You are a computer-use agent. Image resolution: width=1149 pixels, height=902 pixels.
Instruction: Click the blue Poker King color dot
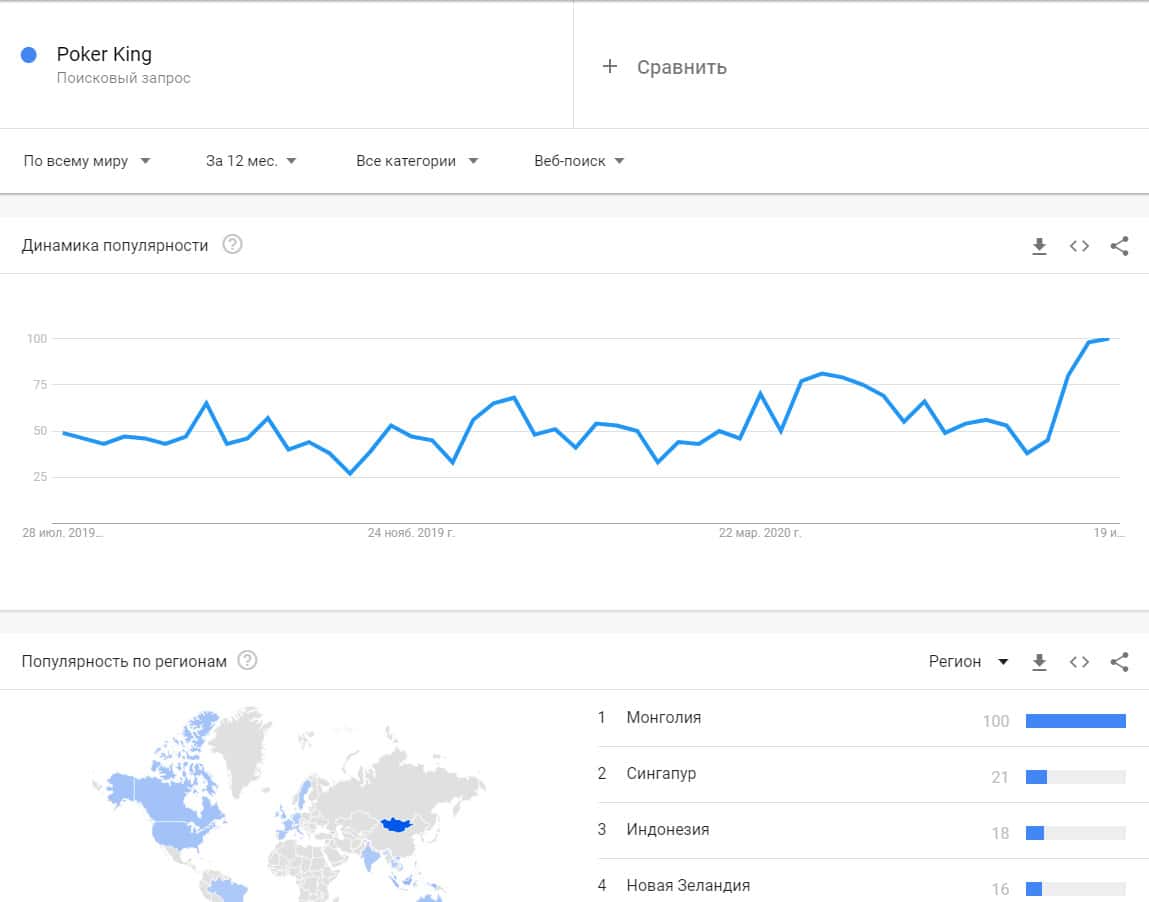click(x=29, y=55)
